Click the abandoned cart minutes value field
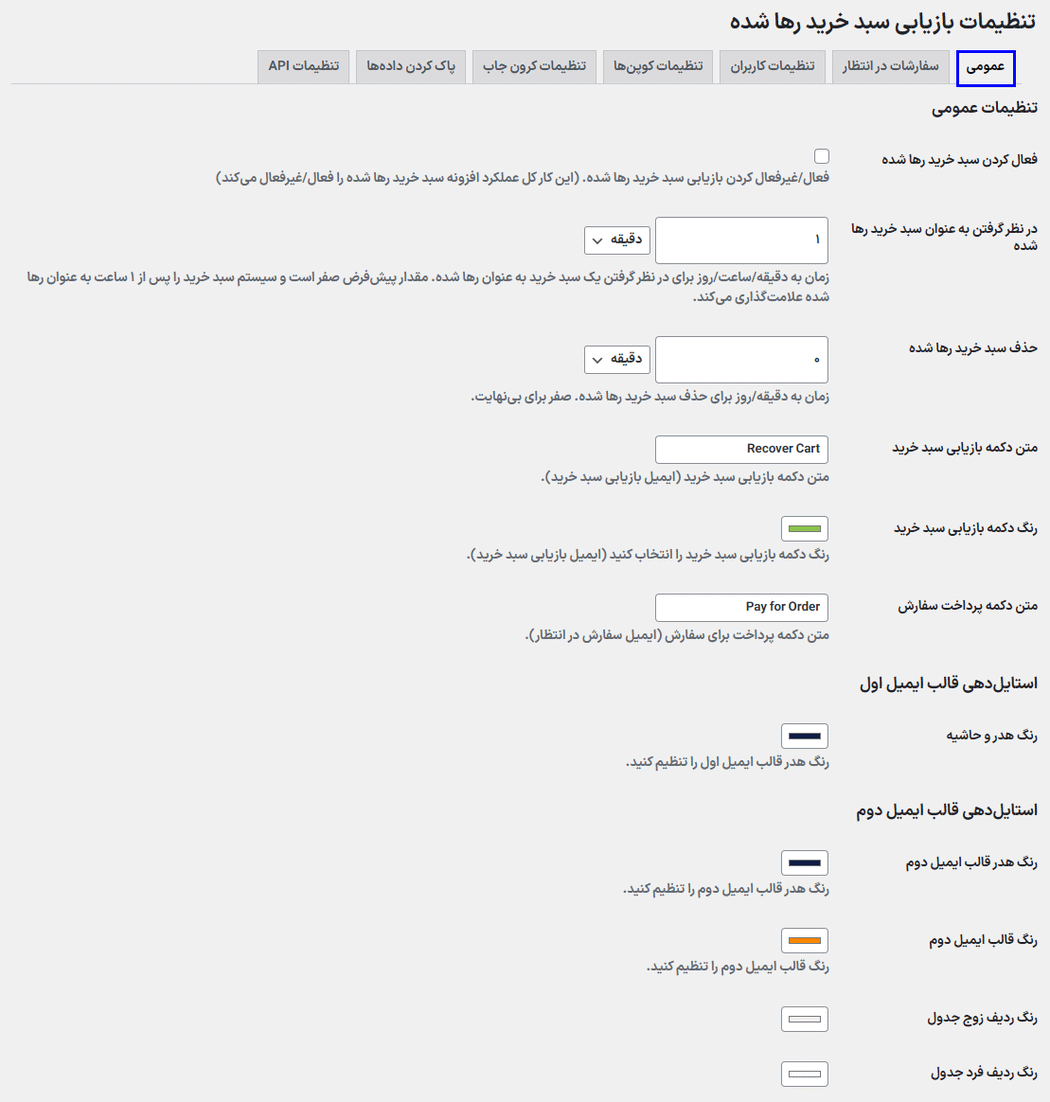The height and width of the screenshot is (1102, 1050). click(x=741, y=240)
